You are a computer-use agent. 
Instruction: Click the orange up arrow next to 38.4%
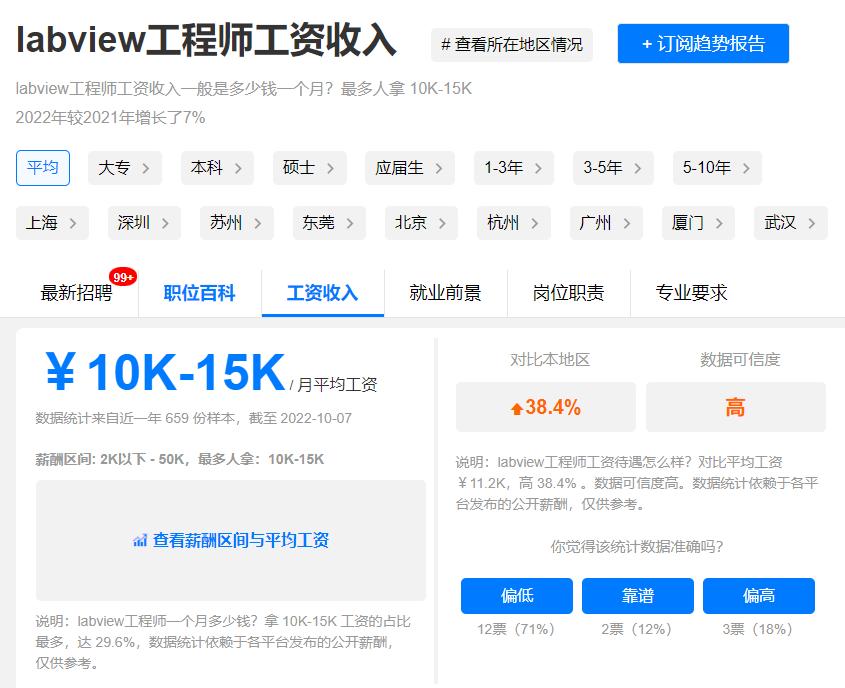click(519, 407)
